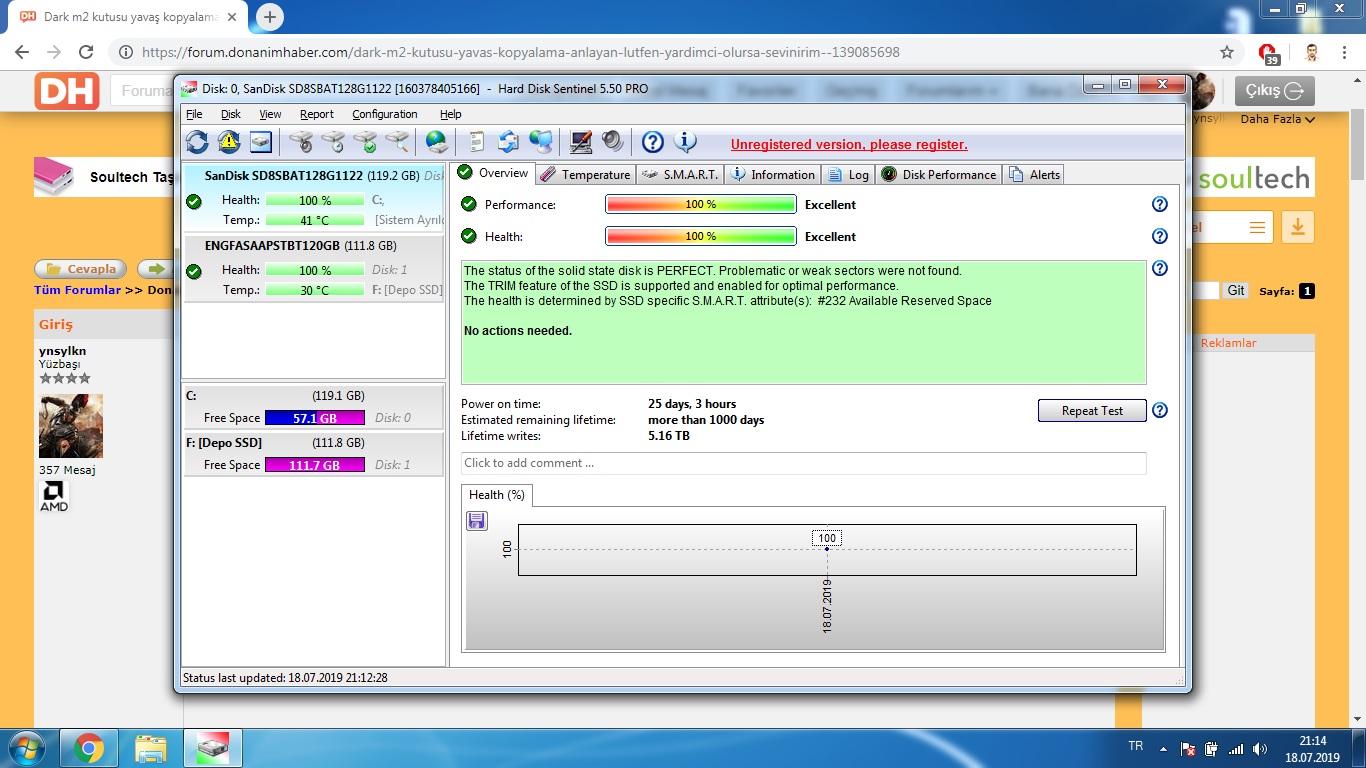Select the ENGFASAAPSTBT120GB disk entry

(x=300, y=245)
